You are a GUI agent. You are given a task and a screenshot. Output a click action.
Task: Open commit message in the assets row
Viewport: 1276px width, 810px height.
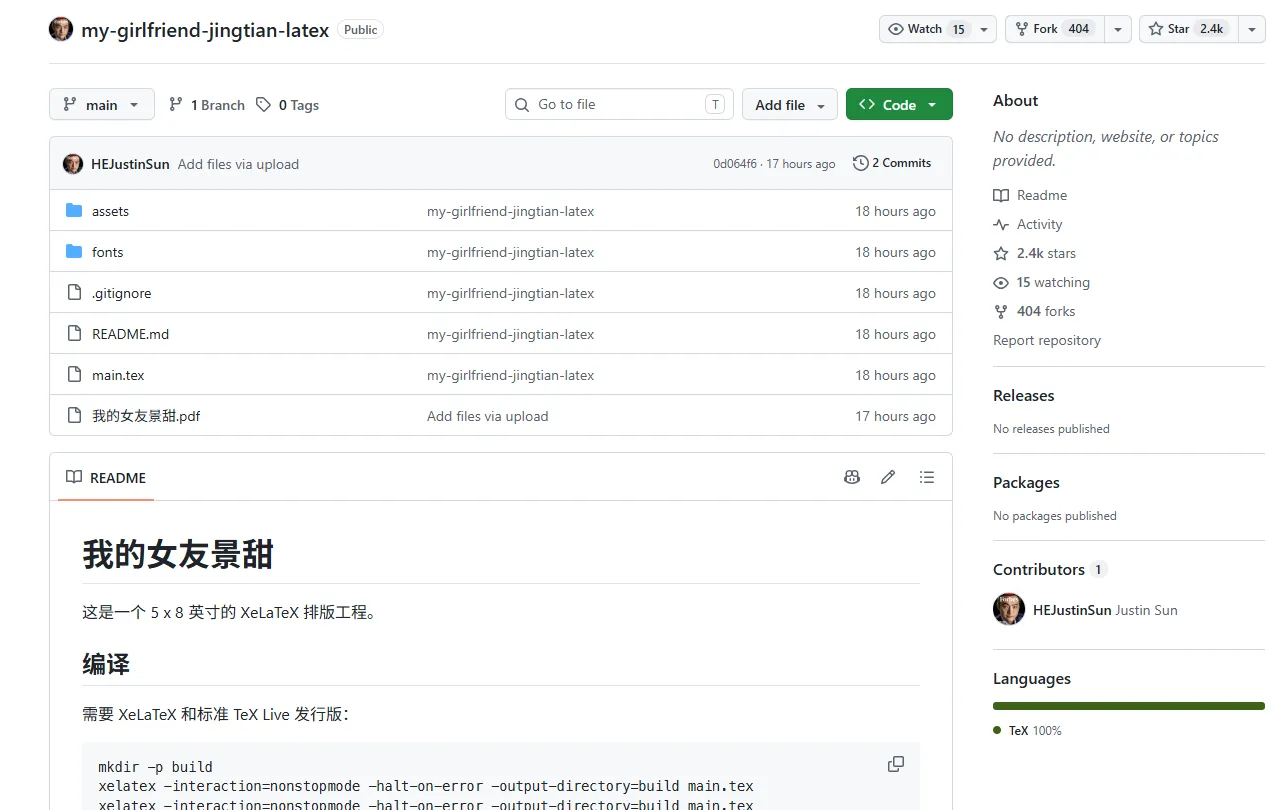click(x=510, y=211)
